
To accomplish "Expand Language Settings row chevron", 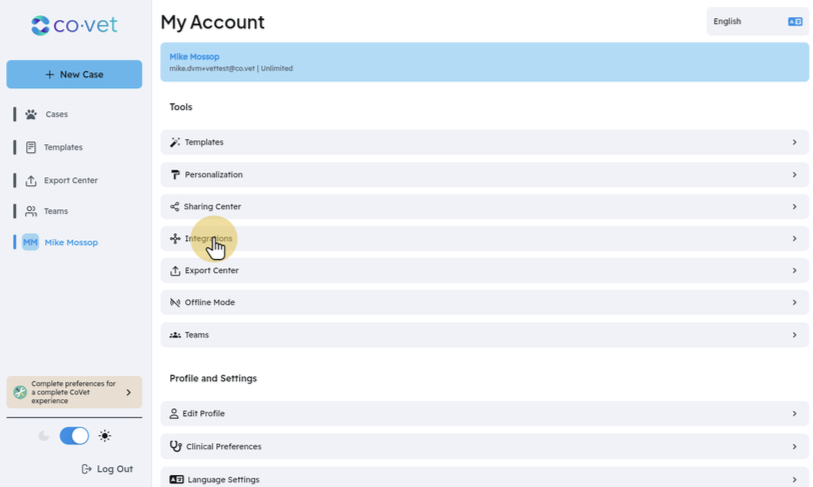I will point(794,479).
